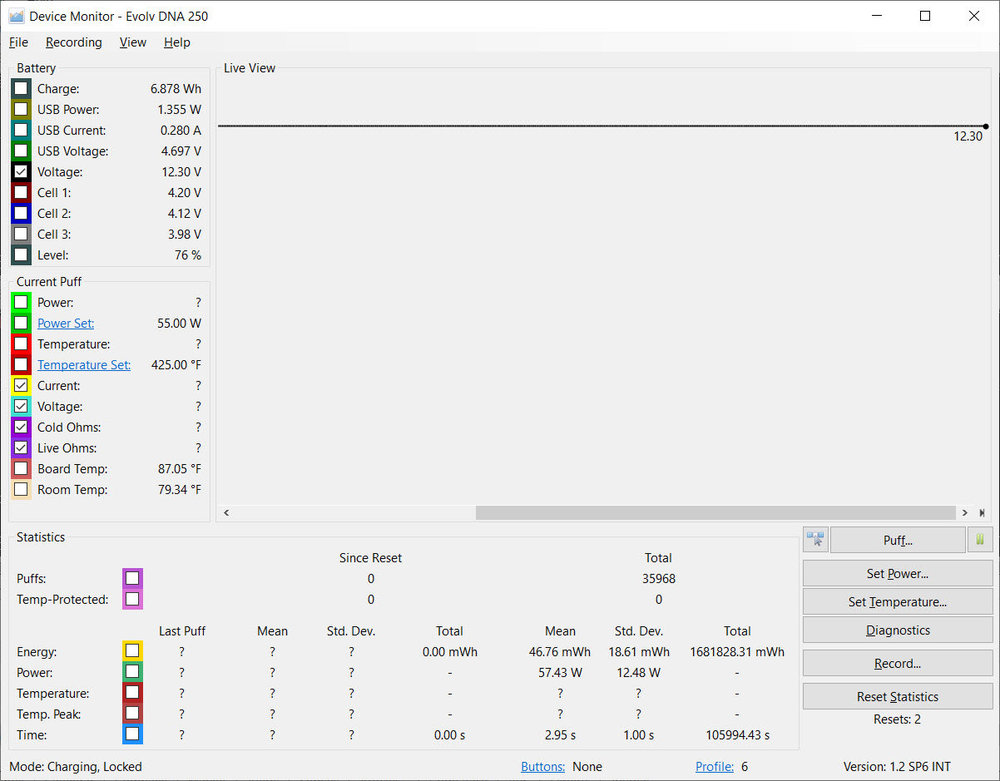
Task: Enable the Power Set checkbox
Action: [21, 323]
